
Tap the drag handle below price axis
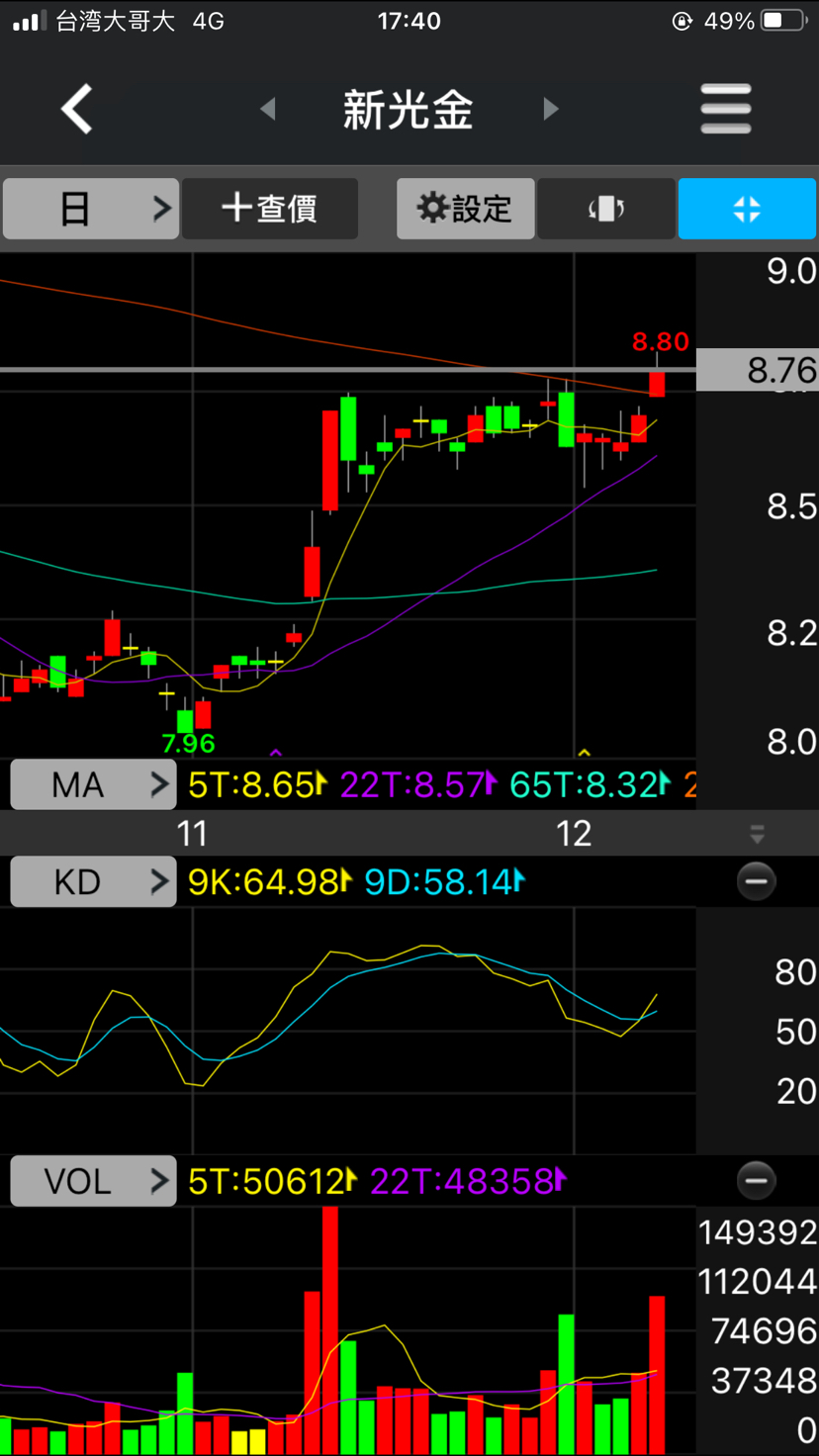point(757,834)
